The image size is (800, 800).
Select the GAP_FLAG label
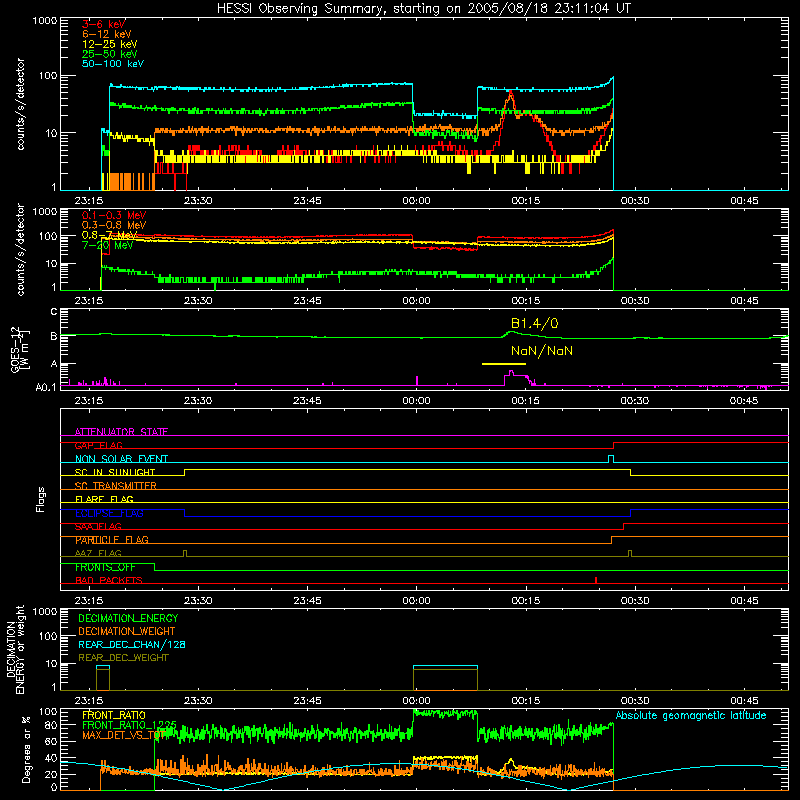click(x=98, y=445)
